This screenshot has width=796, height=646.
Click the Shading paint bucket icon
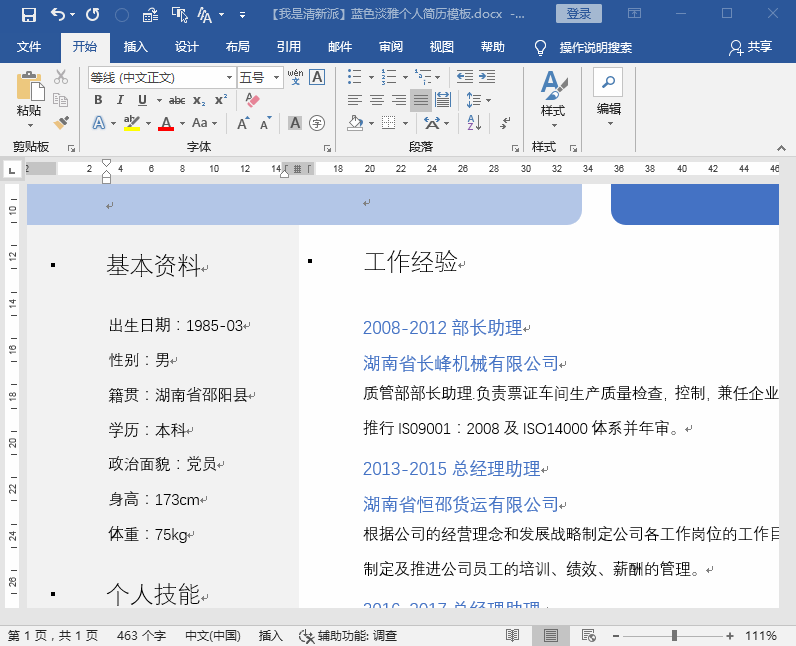click(x=355, y=123)
